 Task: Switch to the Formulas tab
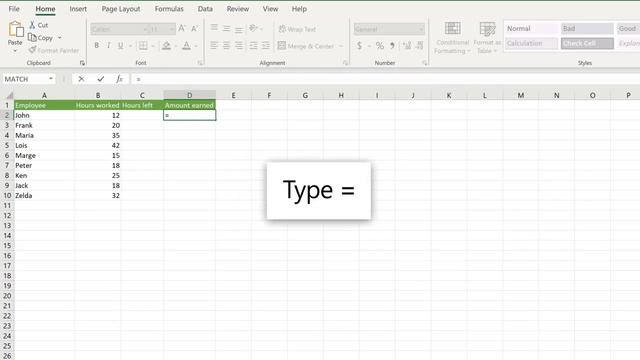169,9
